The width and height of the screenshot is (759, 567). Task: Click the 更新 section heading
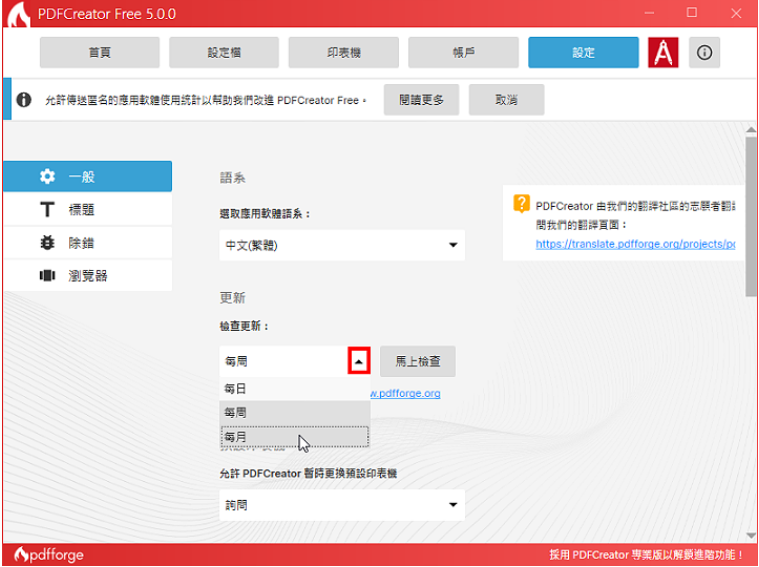(x=233, y=297)
